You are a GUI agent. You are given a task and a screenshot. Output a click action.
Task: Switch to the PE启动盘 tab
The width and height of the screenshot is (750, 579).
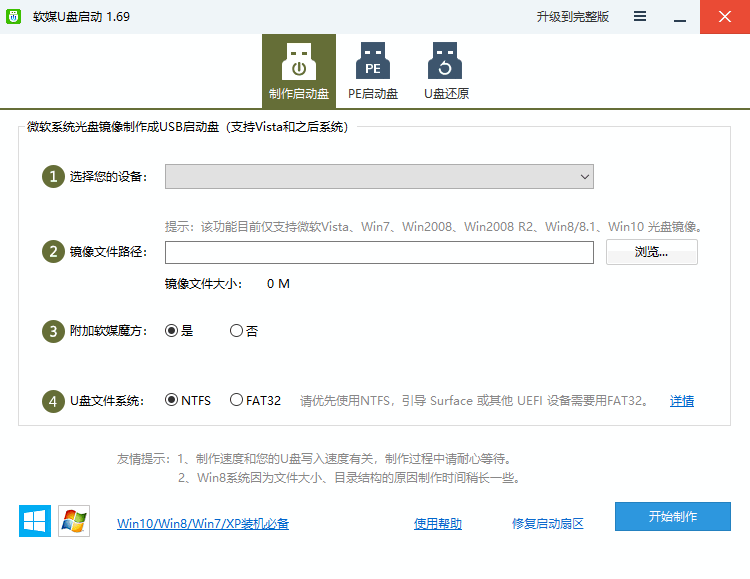373,71
